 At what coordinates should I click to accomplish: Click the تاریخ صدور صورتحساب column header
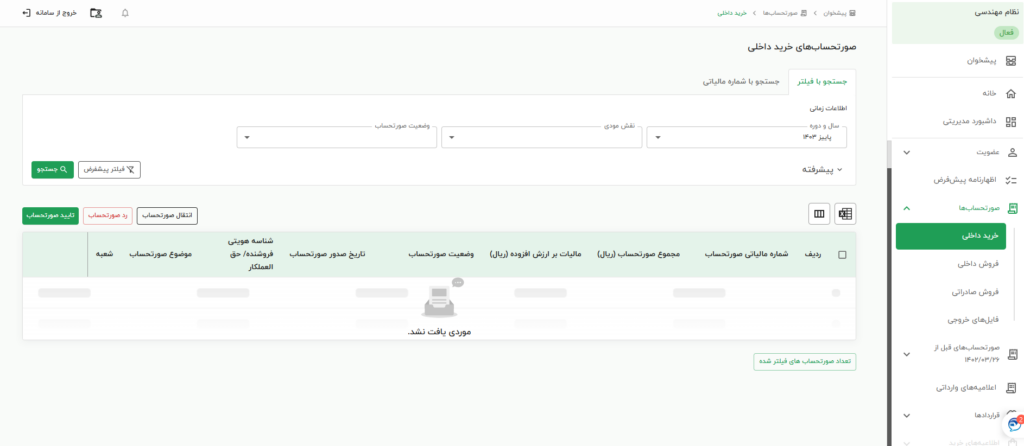(327, 255)
